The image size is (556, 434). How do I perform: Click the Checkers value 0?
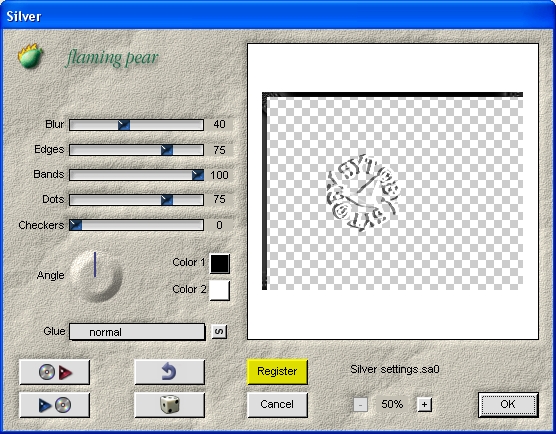tap(219, 225)
